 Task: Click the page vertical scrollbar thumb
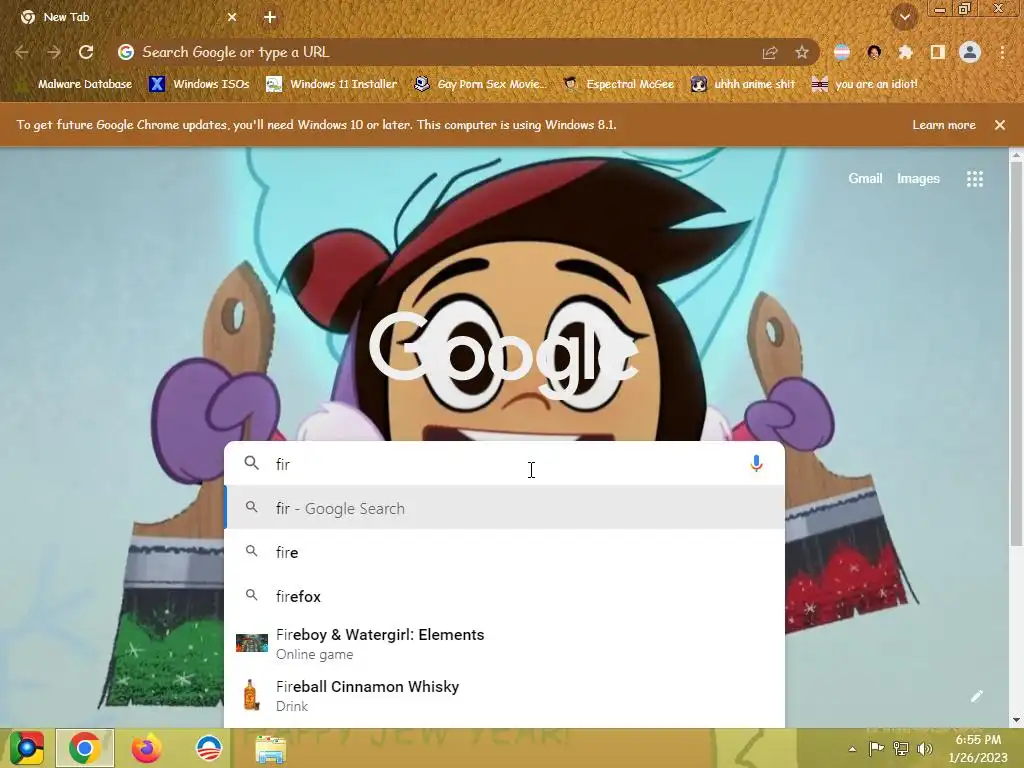pos(1016,353)
